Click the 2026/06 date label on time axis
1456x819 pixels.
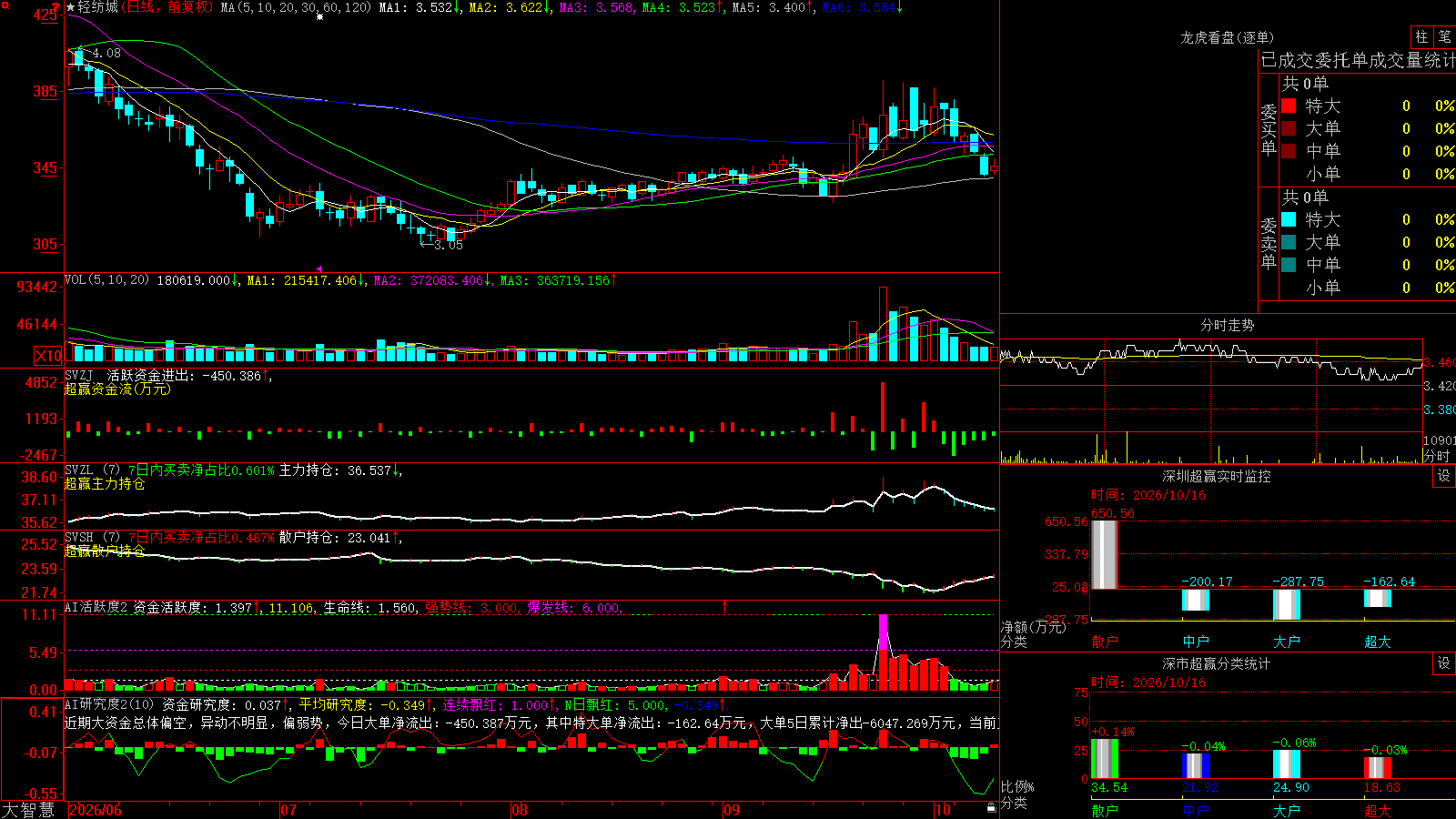click(96, 810)
